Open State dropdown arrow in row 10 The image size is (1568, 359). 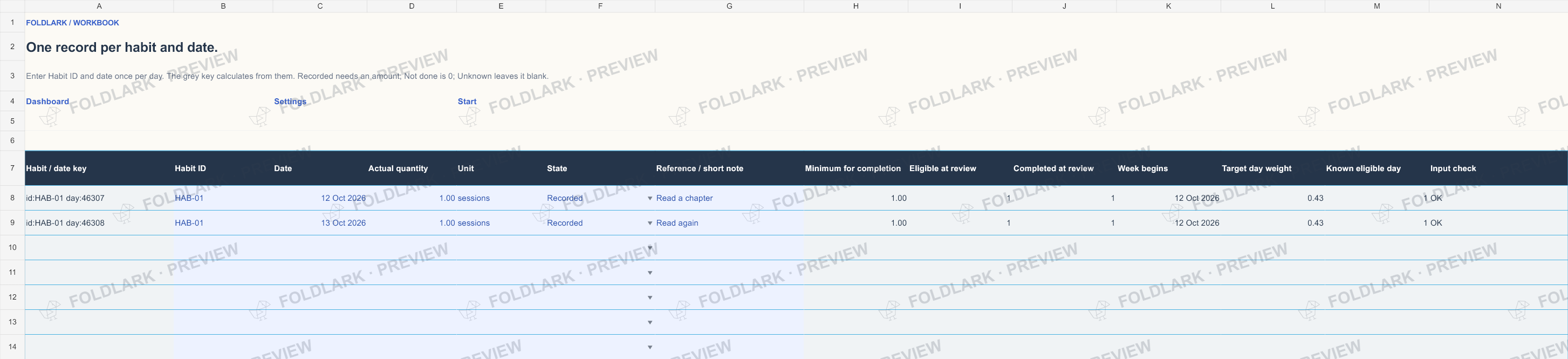(649, 248)
